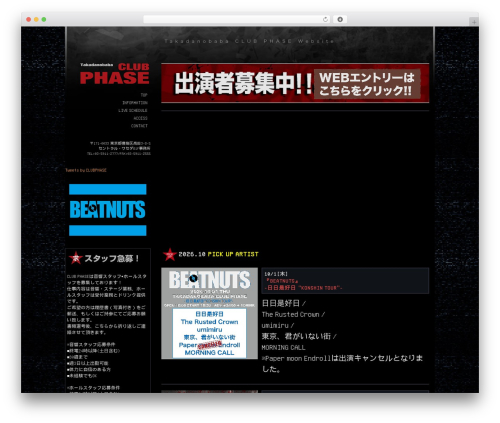Click the Paper moon Endroll cancellation notice
This screenshot has width=500, height=423.
[342, 363]
